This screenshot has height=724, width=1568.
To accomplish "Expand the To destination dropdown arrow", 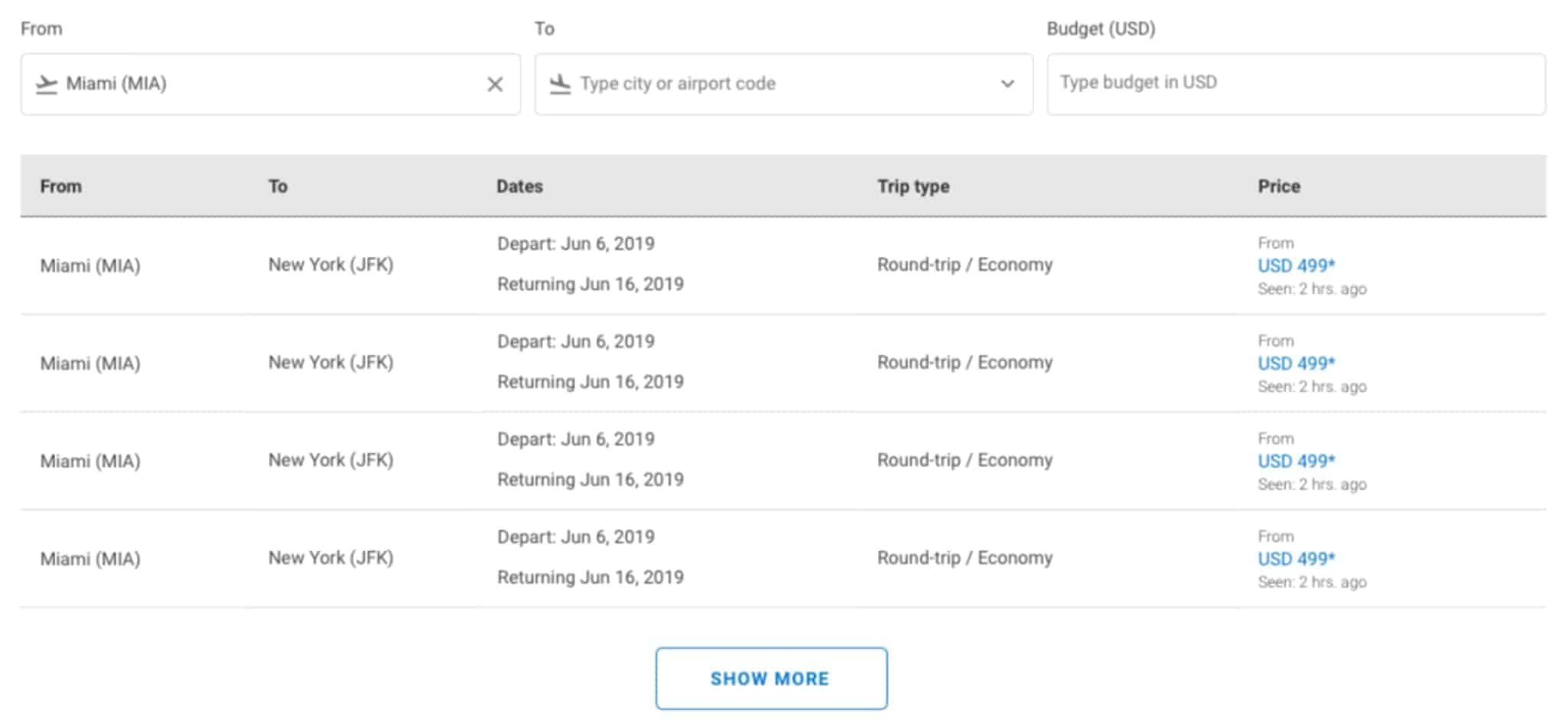I will pyautogui.click(x=1007, y=84).
